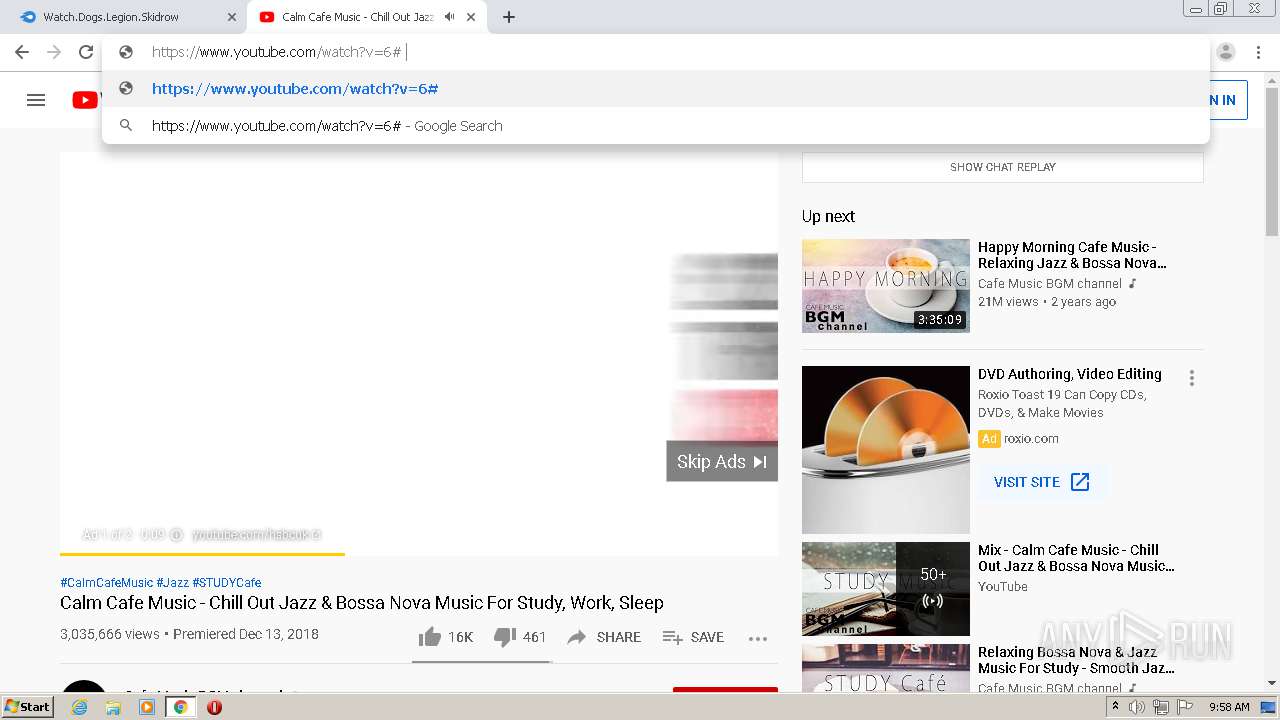Click the video ad progress bar
The height and width of the screenshot is (720, 1280).
(419, 553)
